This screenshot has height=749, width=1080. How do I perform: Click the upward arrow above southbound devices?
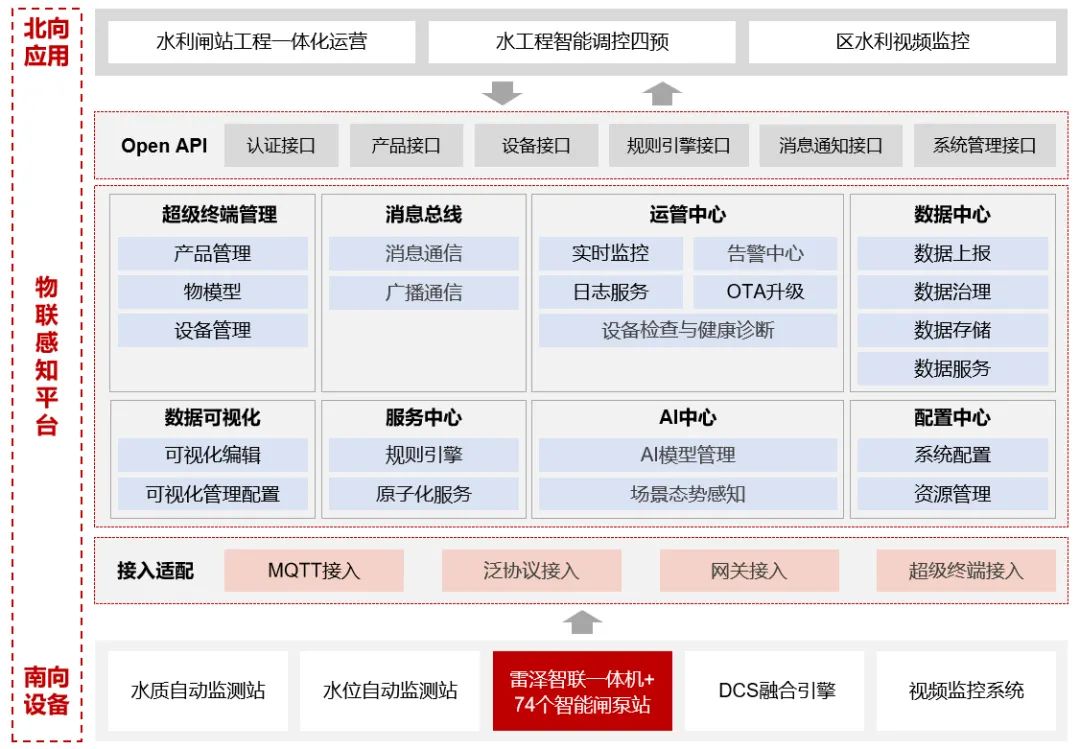[582, 622]
